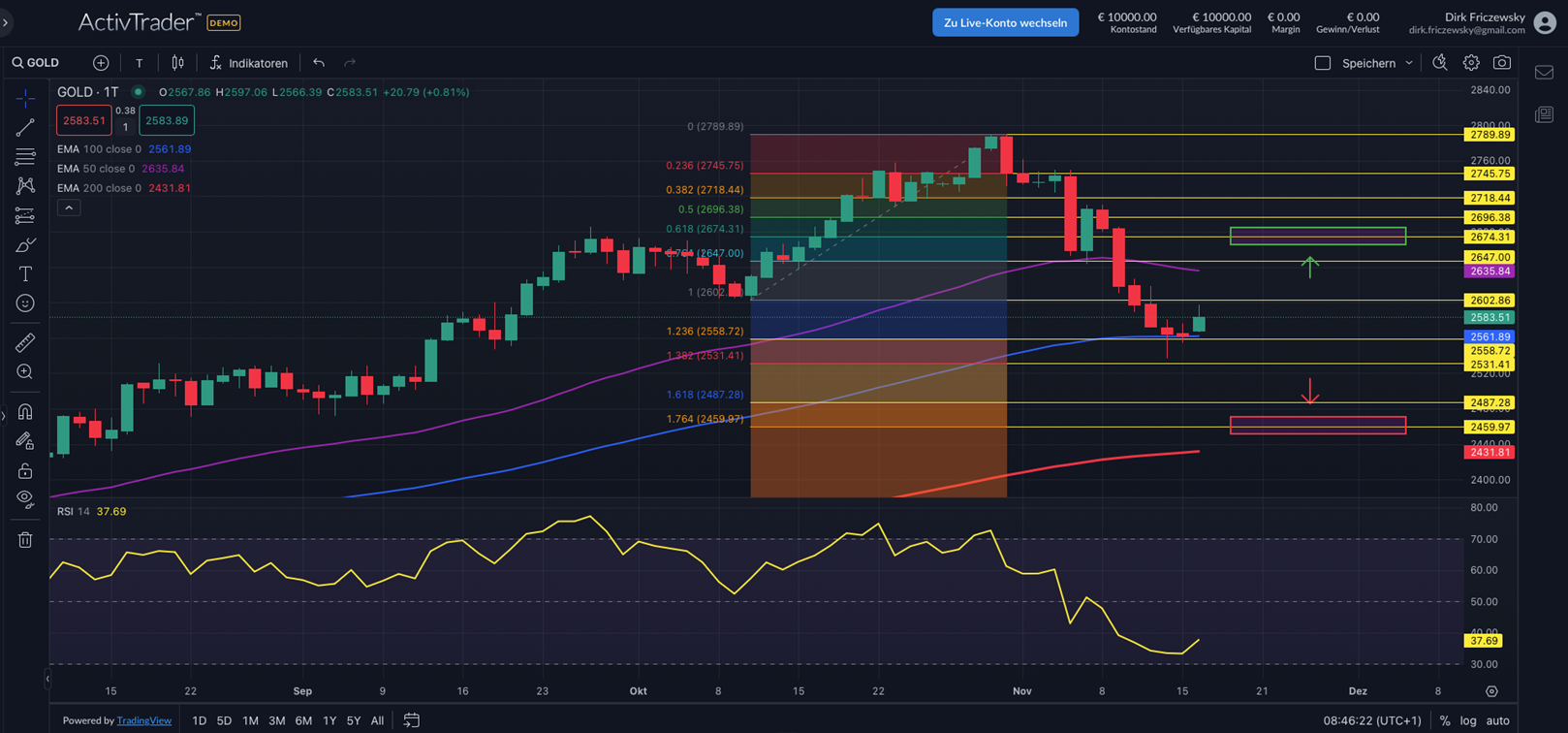Select the trend line drawing tool
This screenshot has height=733, width=1568.
25,127
